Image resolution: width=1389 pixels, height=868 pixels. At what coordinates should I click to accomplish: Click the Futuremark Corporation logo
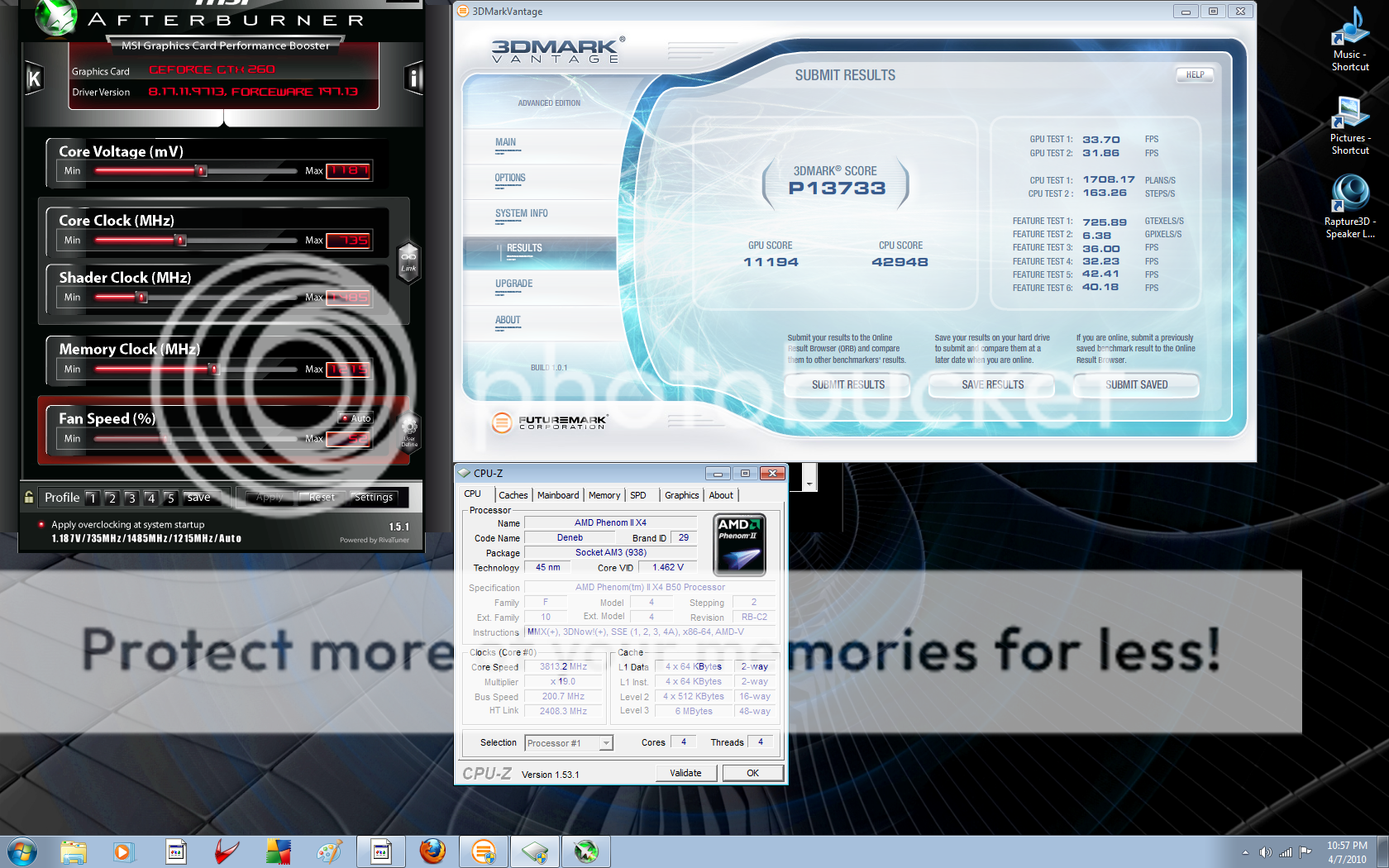click(x=549, y=422)
